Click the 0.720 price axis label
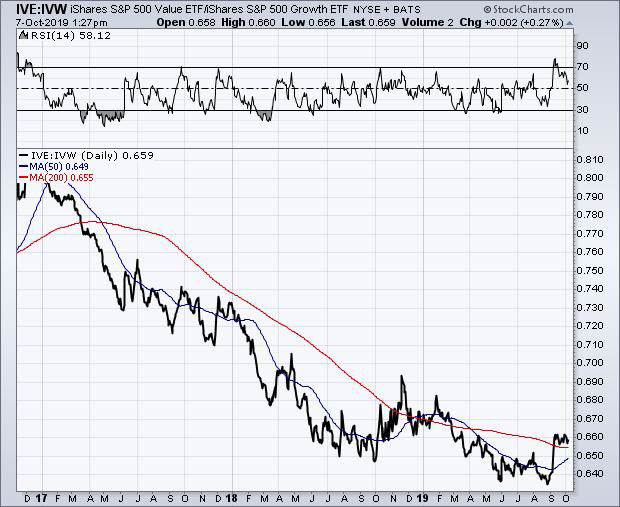 coord(590,326)
